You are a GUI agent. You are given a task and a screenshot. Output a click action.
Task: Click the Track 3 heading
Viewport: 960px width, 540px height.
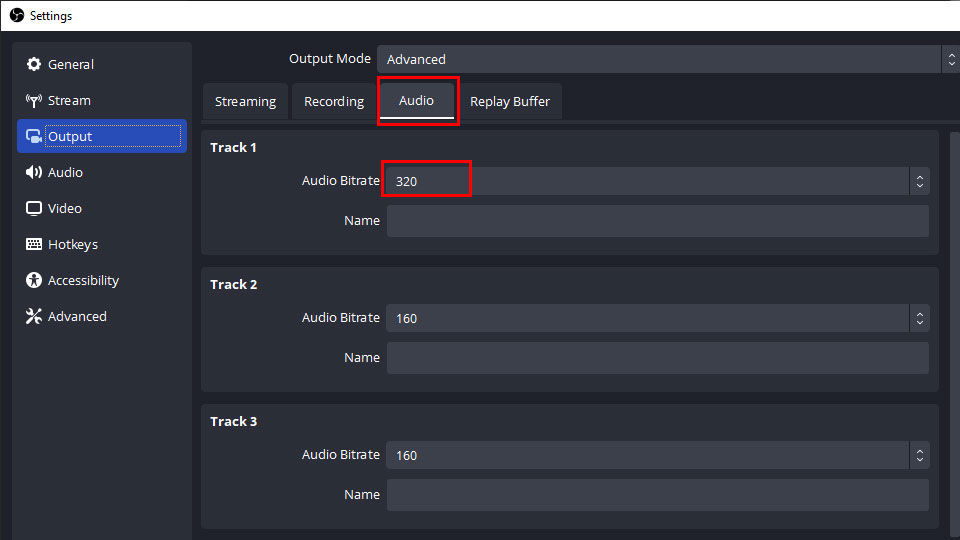233,422
